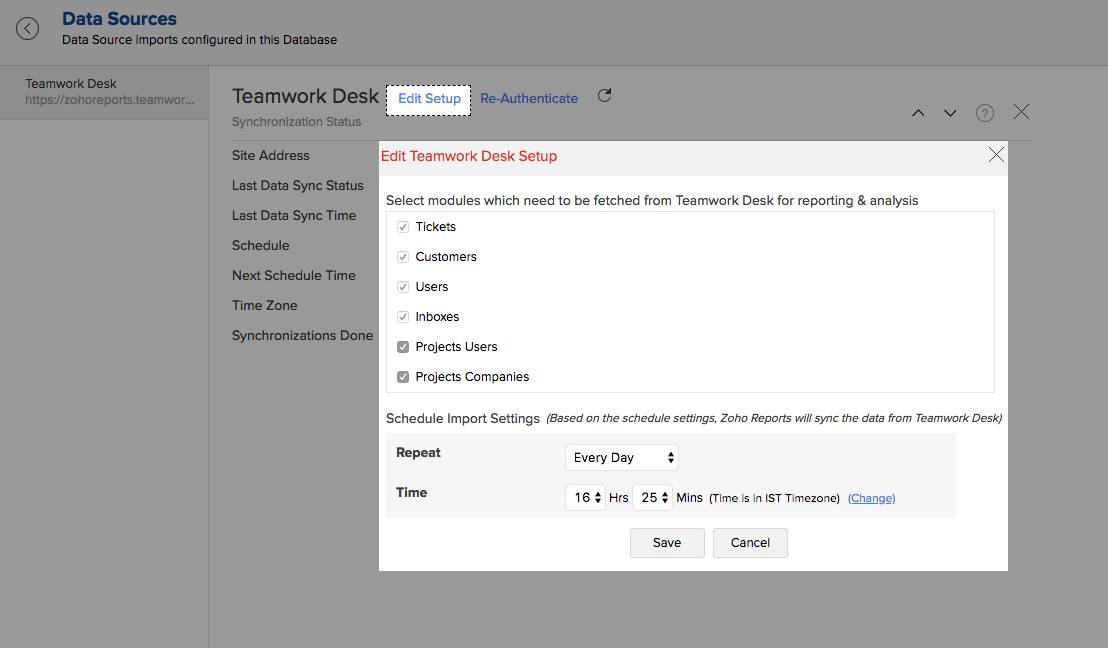Click the Change timezone link
Image resolution: width=1108 pixels, height=648 pixels.
(x=871, y=498)
